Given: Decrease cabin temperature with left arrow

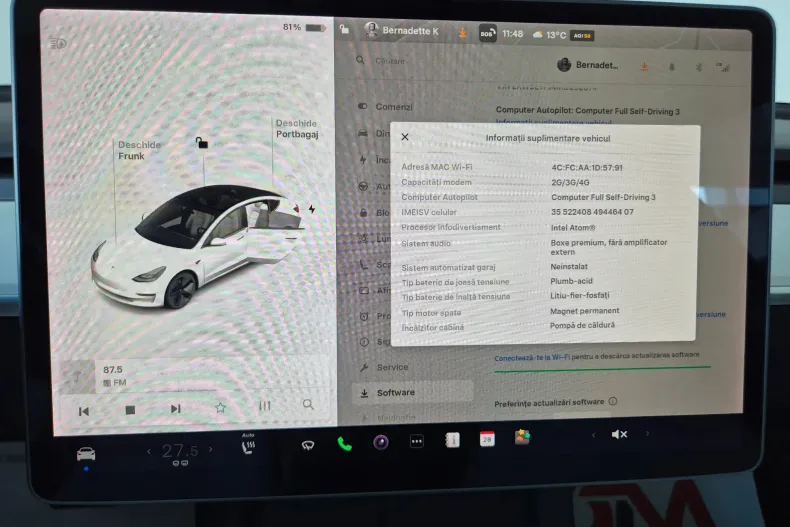Looking at the screenshot, I should coord(149,451).
